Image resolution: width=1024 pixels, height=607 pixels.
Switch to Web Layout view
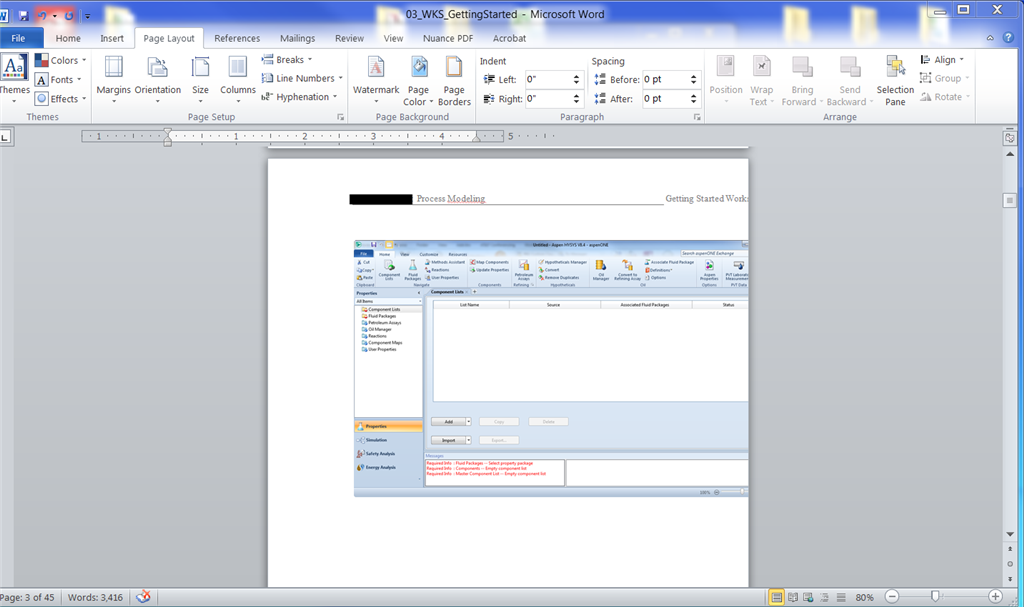pos(808,597)
